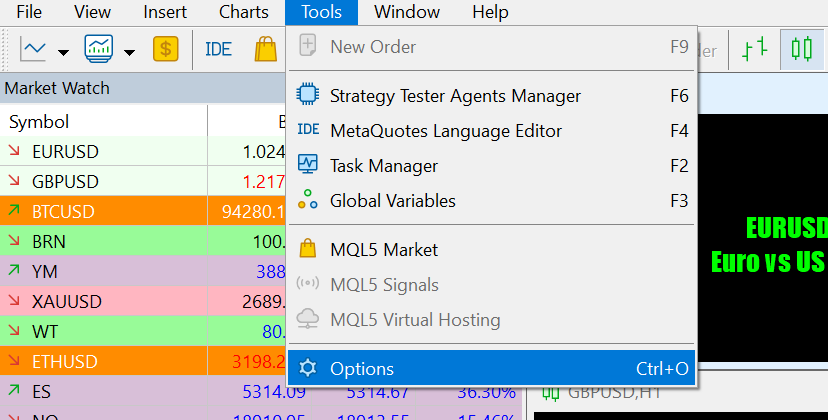Select the BRN symbol row
This screenshot has width=828, height=420.
point(143,241)
